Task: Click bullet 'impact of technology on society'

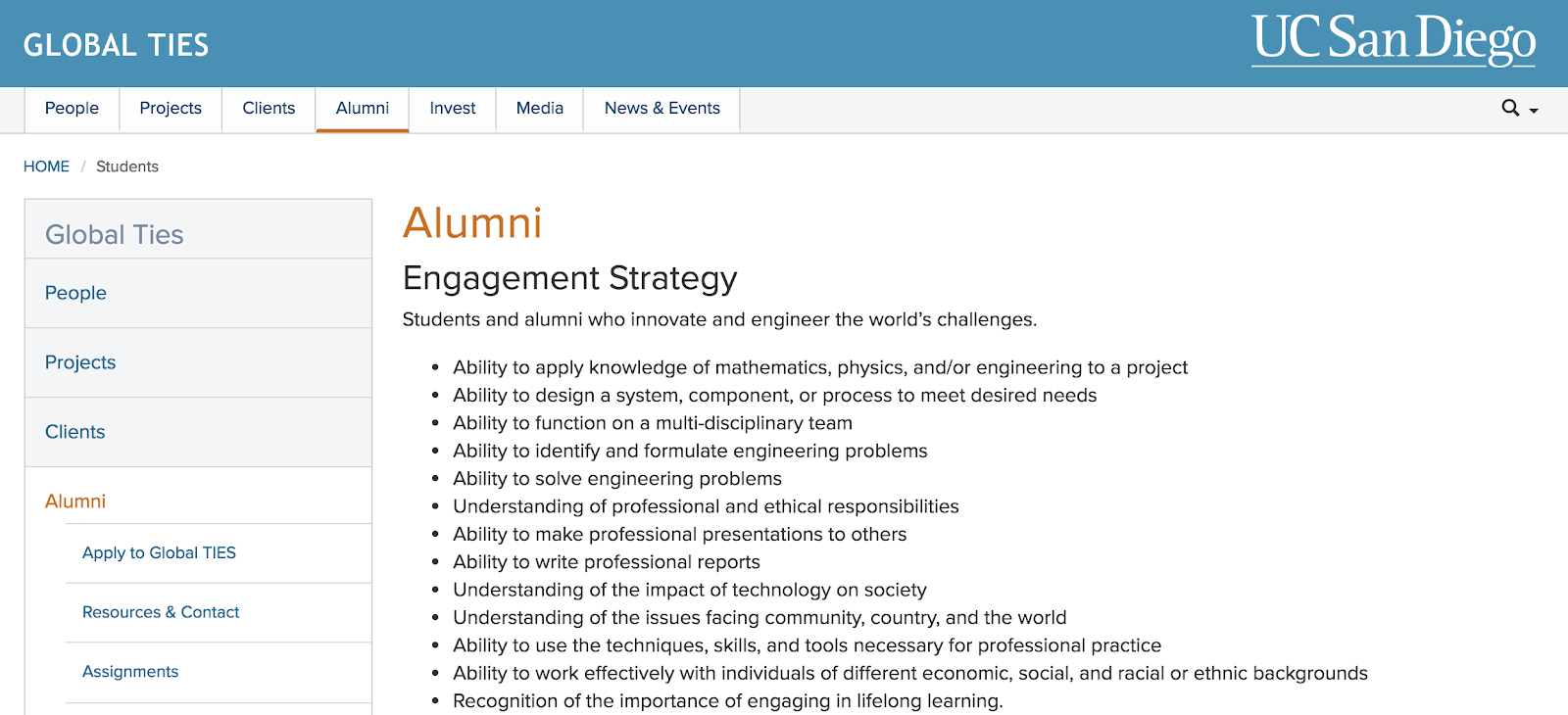Action: [x=690, y=590]
